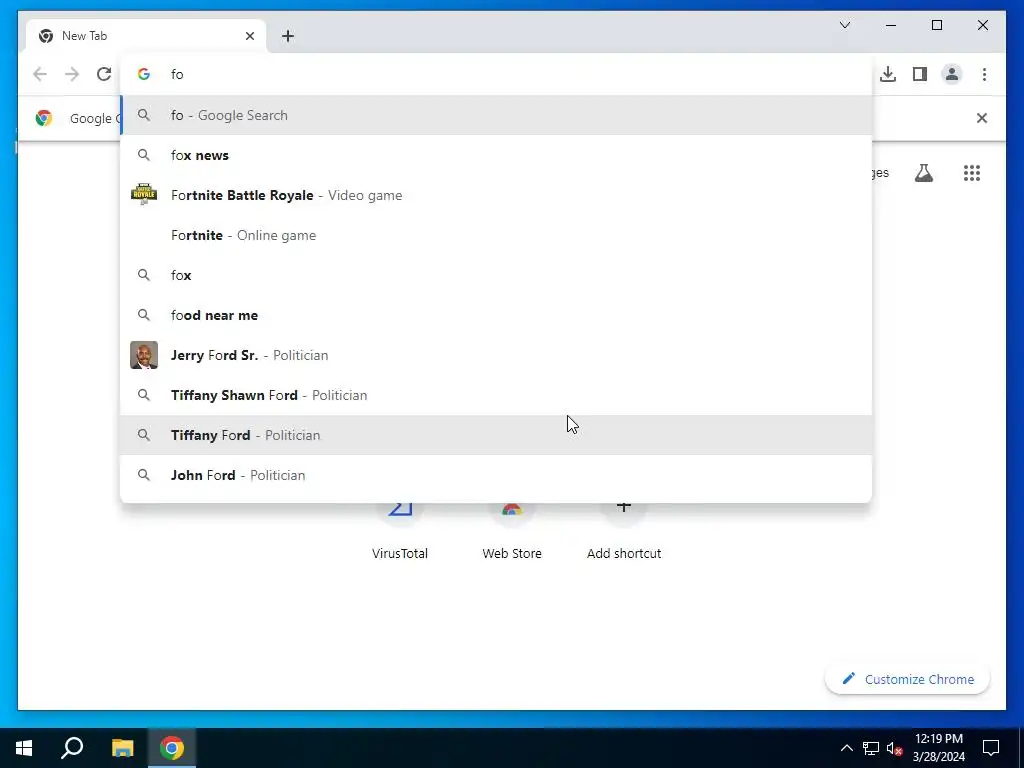Choose 'Fortnite - Online game' suggestion

(496, 235)
